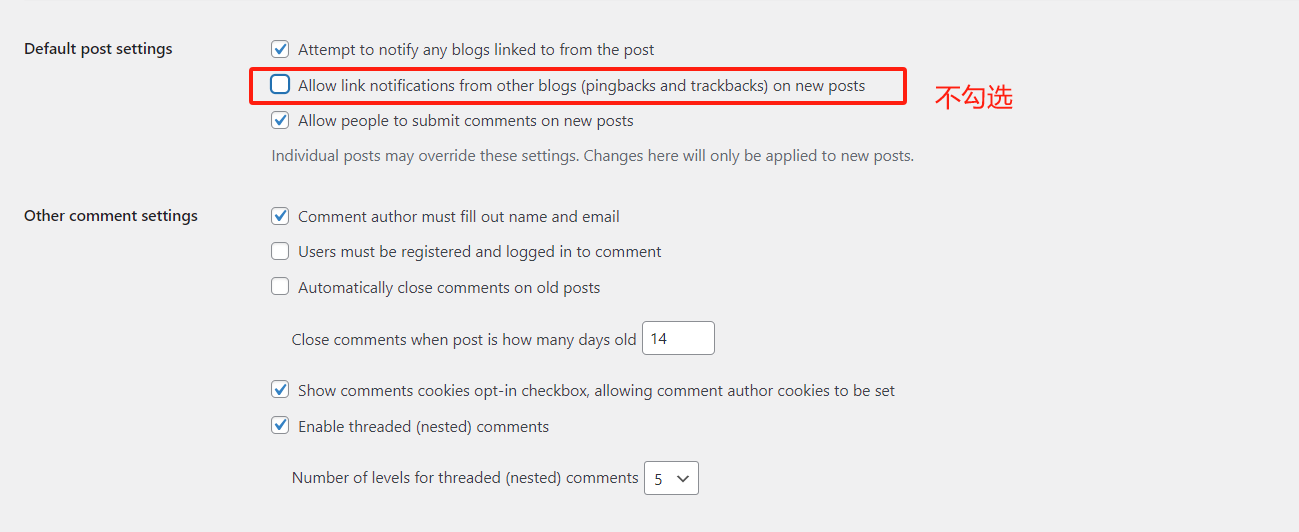Click the 'Close comments when post is' label
The width and height of the screenshot is (1299, 532).
point(463,340)
